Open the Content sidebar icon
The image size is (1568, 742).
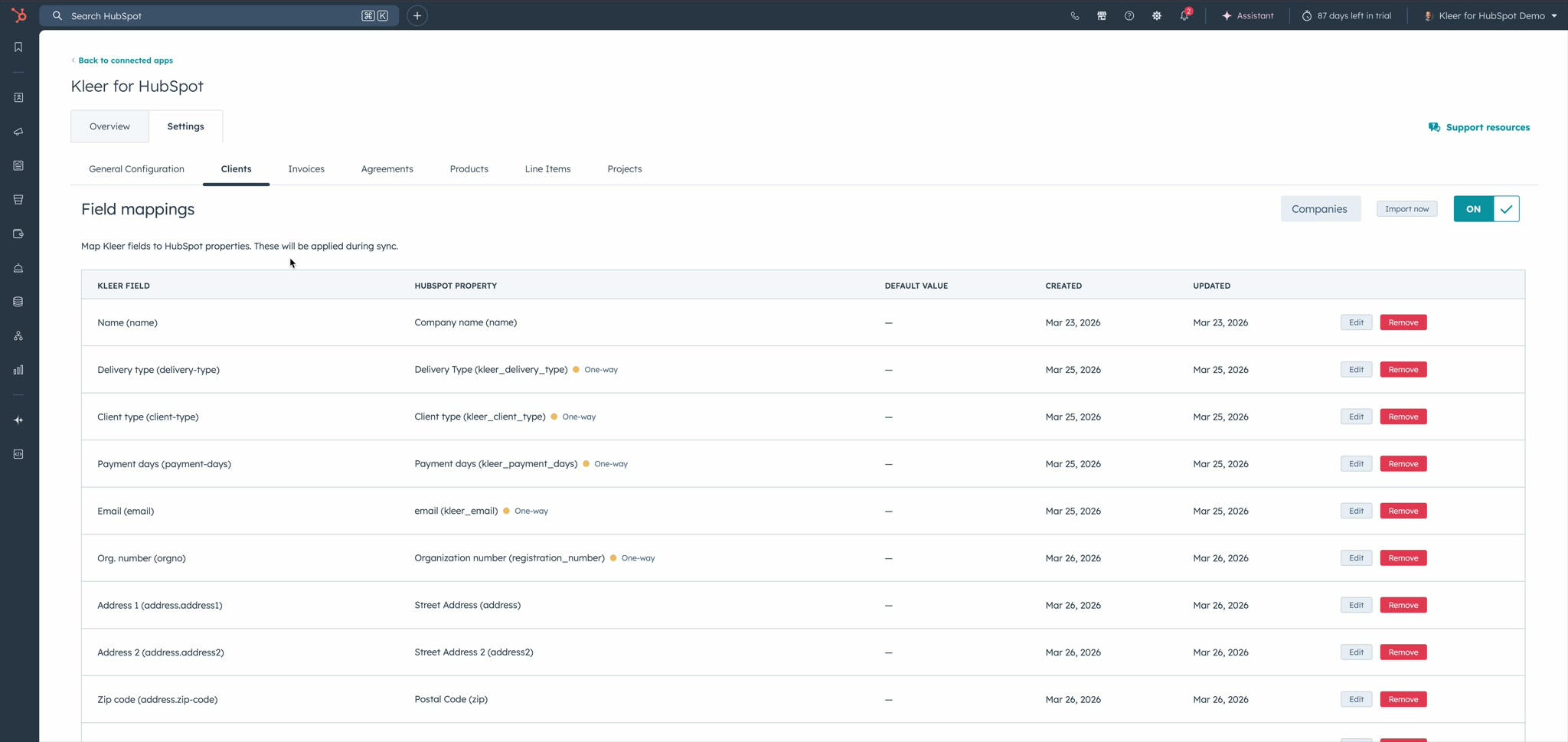(x=18, y=165)
